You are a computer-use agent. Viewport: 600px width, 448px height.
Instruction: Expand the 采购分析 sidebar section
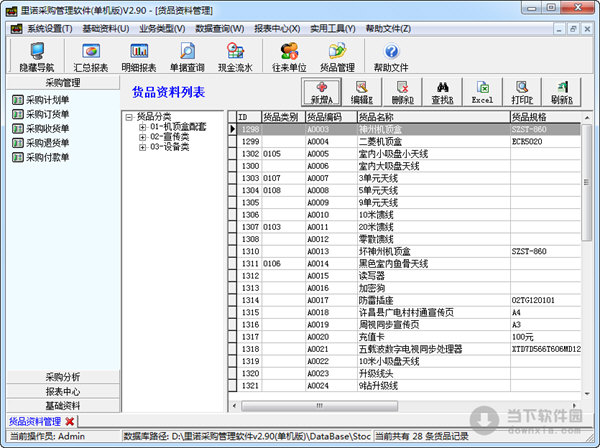(x=63, y=376)
